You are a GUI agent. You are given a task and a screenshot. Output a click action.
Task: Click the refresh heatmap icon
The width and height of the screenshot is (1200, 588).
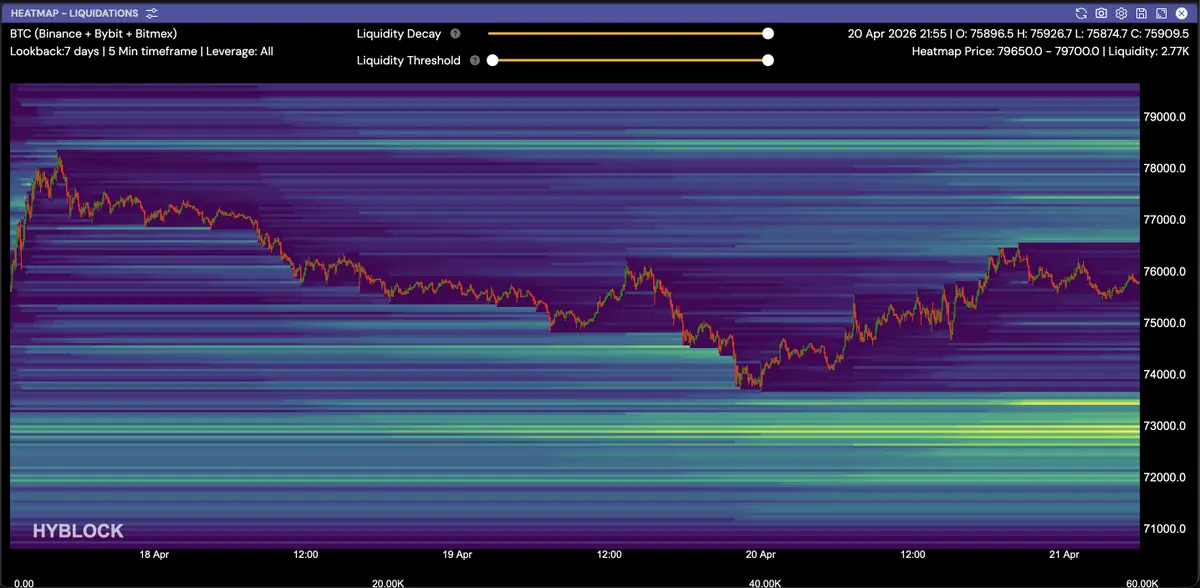tap(1081, 13)
